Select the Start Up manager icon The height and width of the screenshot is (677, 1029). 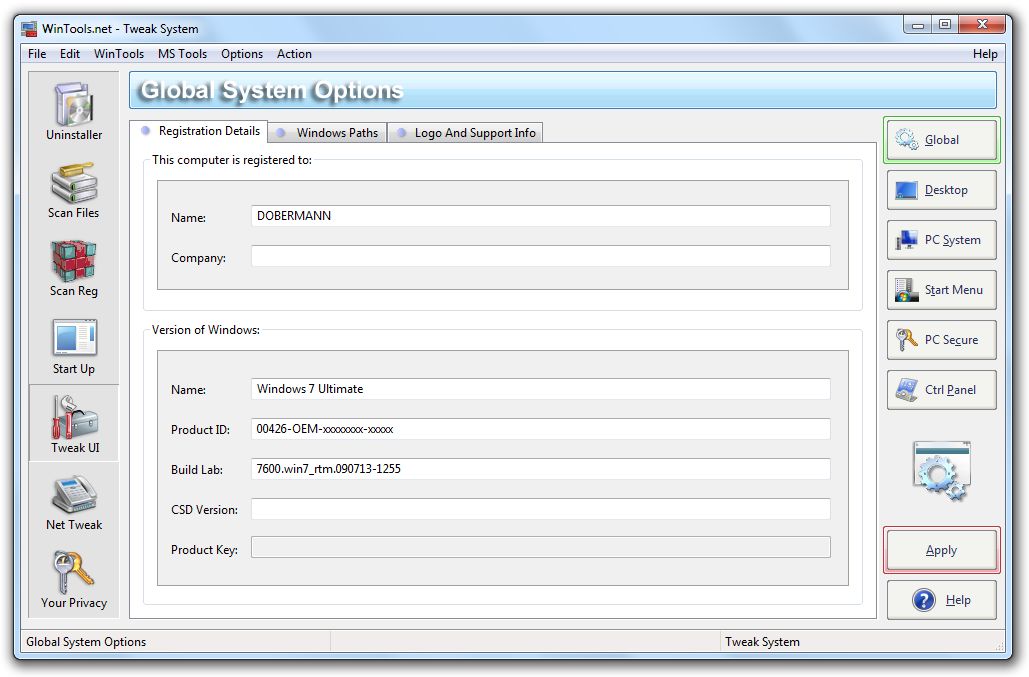[74, 346]
